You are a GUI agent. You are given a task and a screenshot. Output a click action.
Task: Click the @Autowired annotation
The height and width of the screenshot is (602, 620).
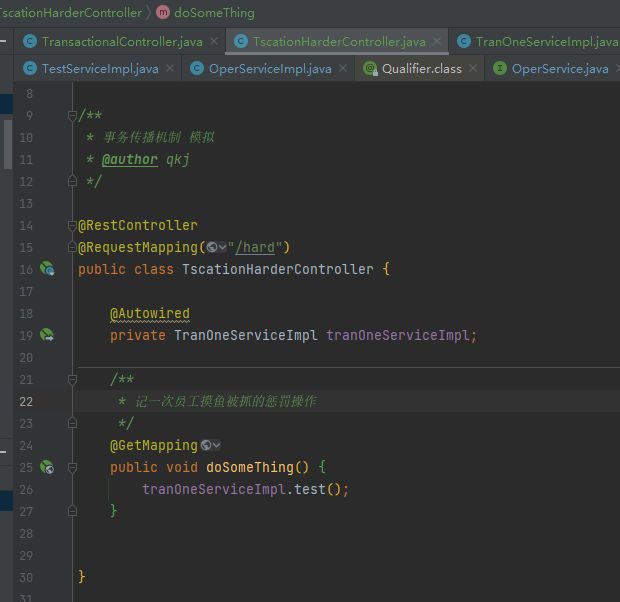click(150, 314)
